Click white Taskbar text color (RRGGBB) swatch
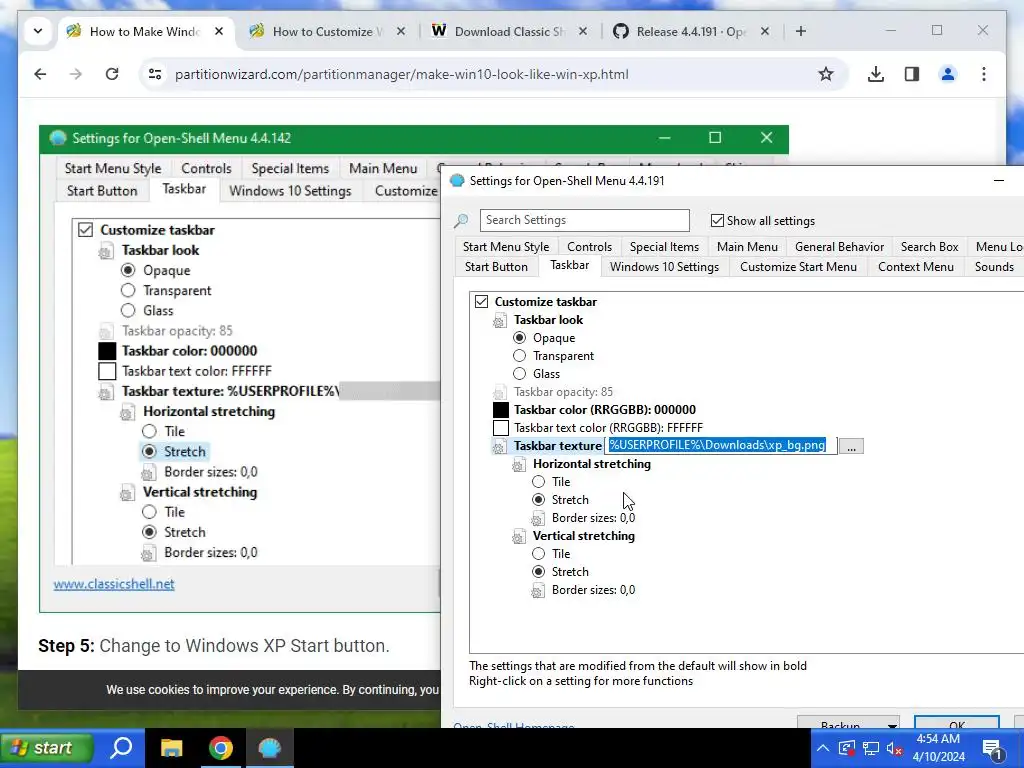This screenshot has width=1024, height=768. click(501, 428)
